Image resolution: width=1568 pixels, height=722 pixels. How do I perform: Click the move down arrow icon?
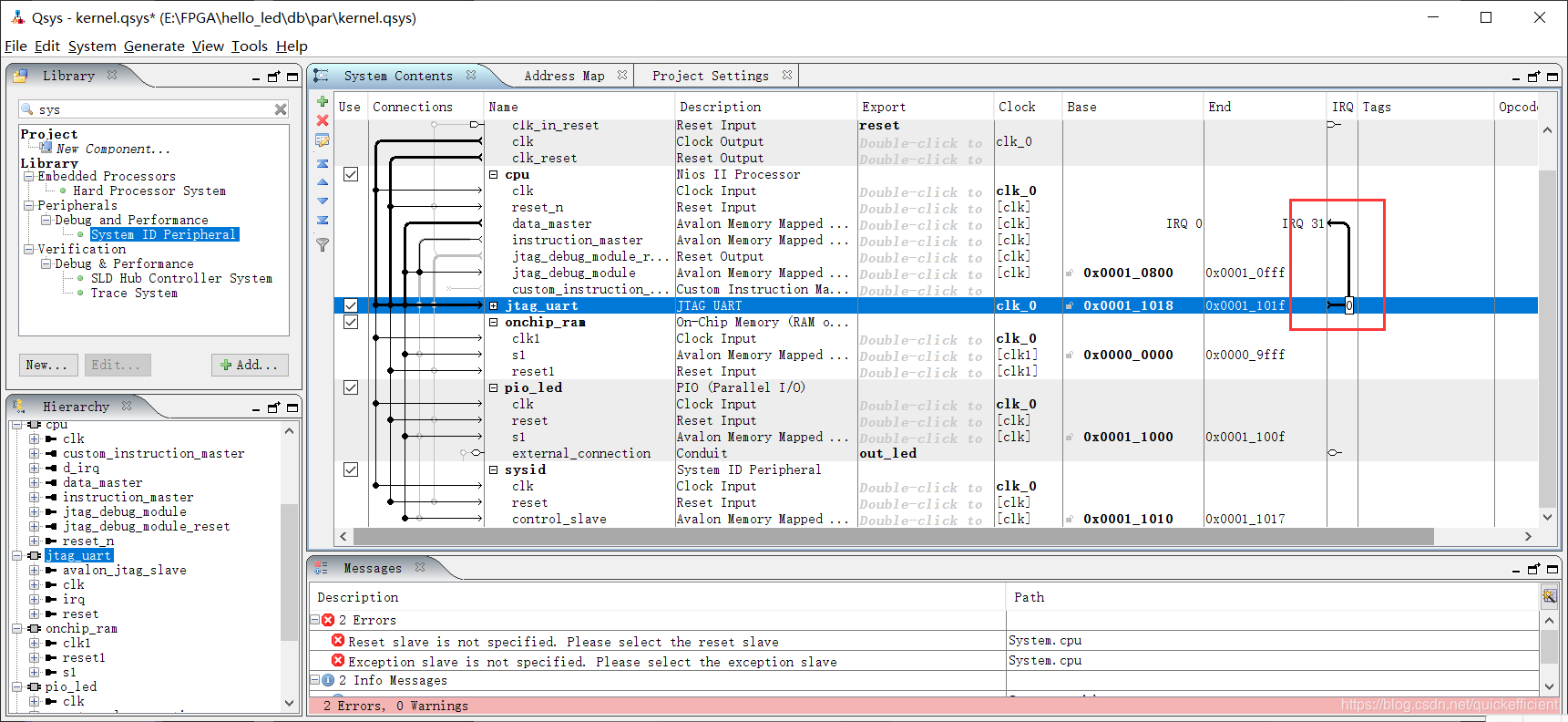click(323, 201)
